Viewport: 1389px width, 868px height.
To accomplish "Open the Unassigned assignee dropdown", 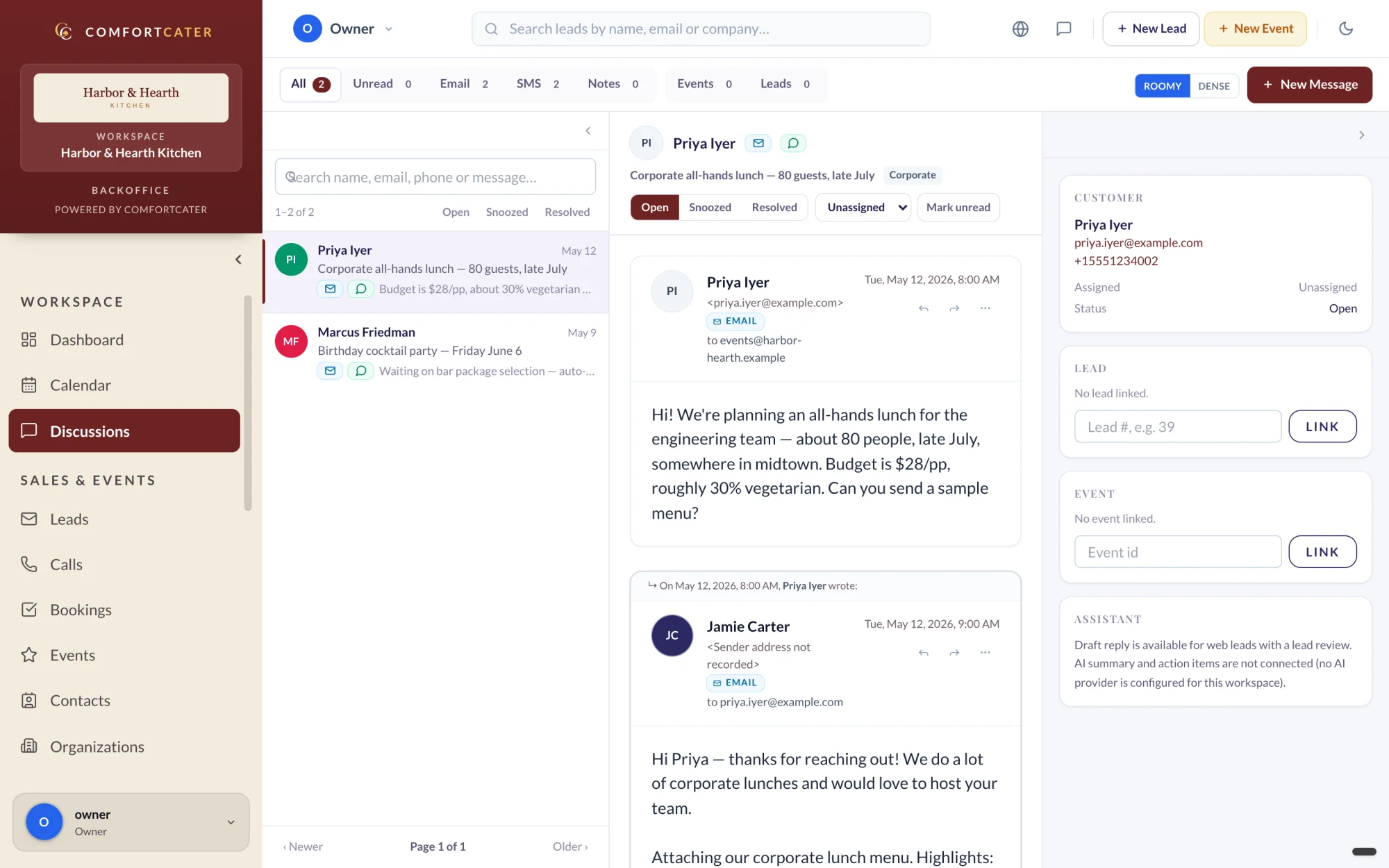I will [x=863, y=207].
